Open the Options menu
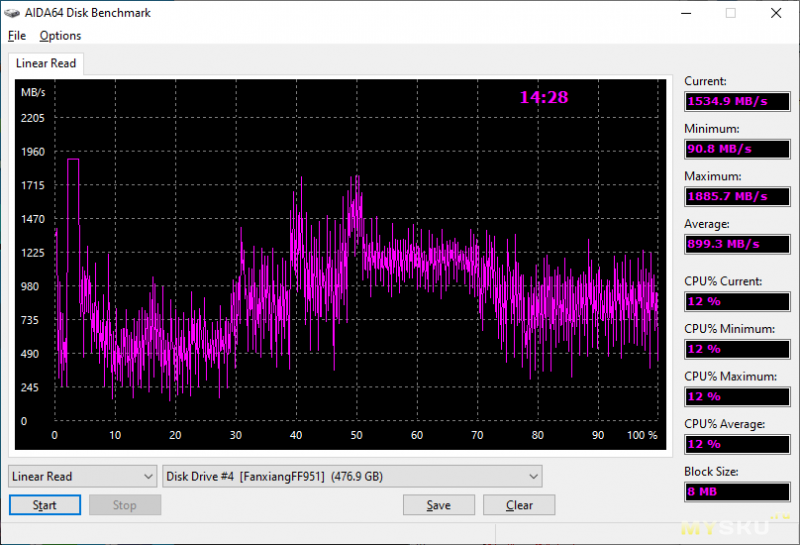 point(60,36)
